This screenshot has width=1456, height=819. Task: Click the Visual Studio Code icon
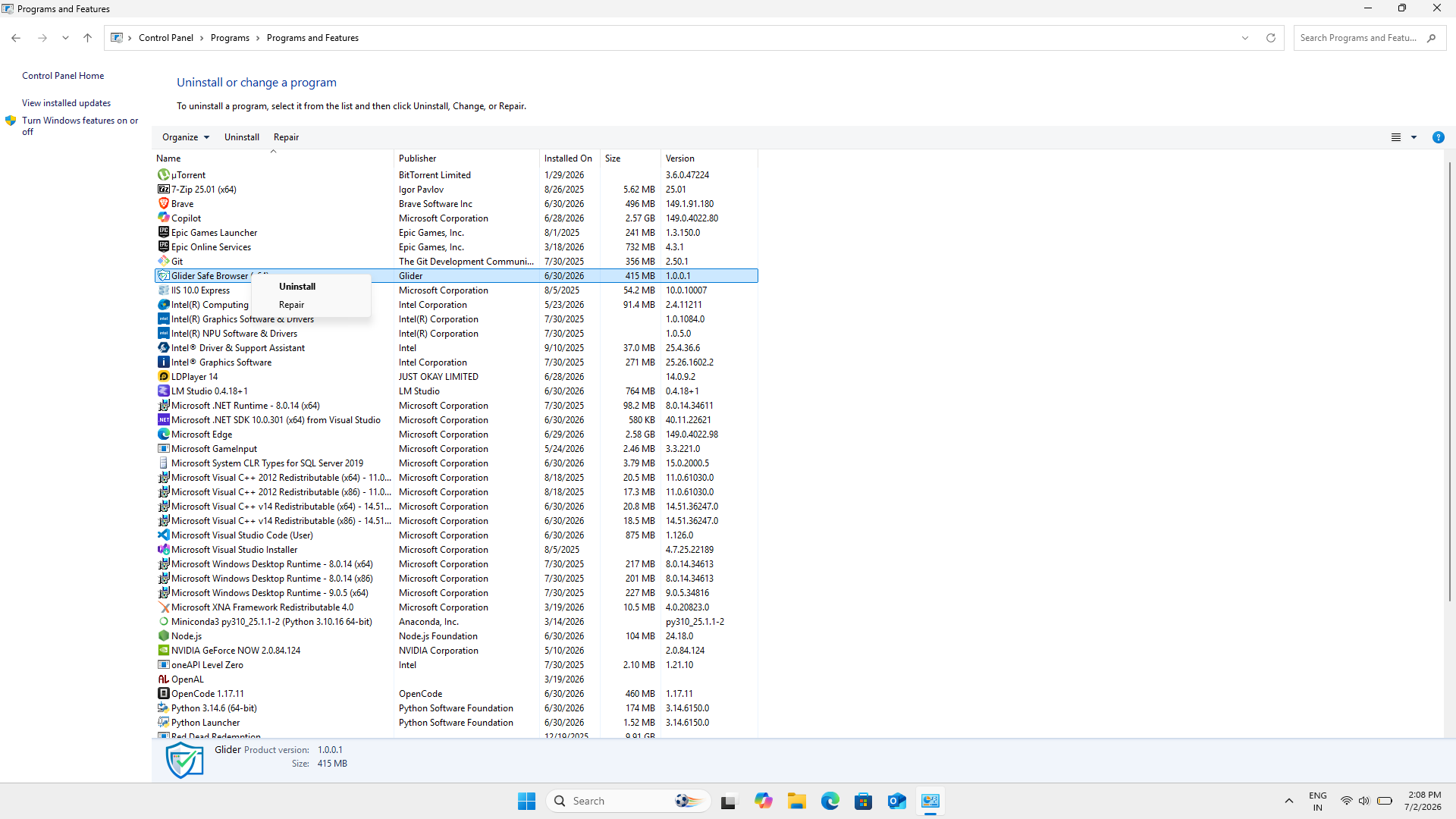pyautogui.click(x=163, y=535)
